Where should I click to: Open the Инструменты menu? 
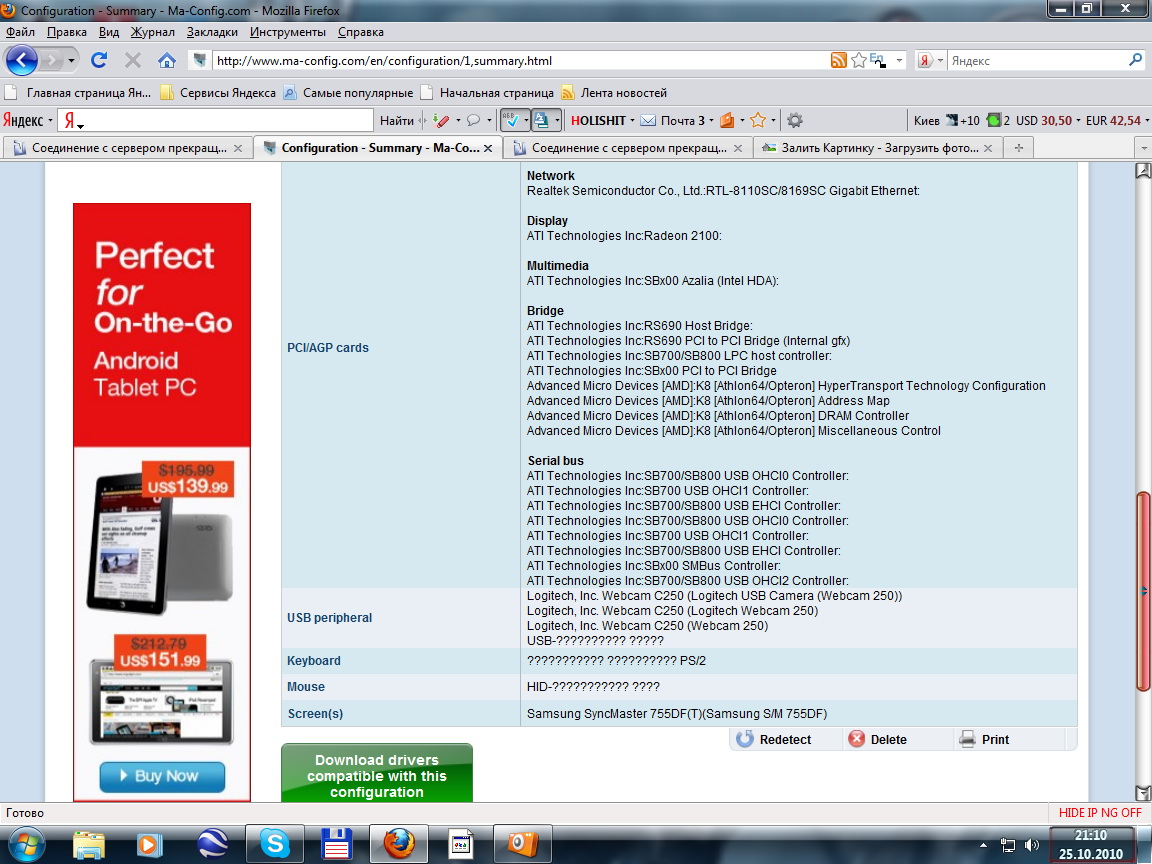click(288, 32)
